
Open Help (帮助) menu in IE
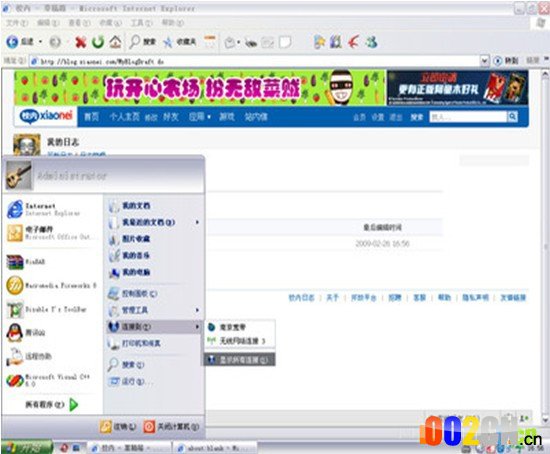[x=173, y=23]
